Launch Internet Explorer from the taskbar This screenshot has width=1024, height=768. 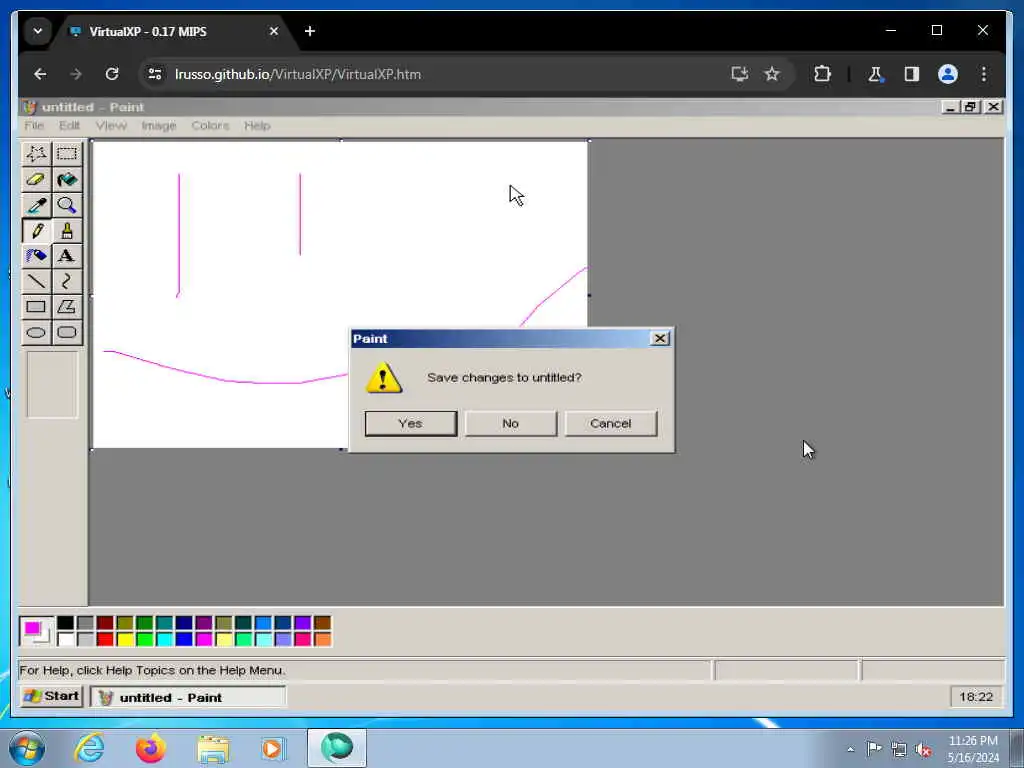[x=89, y=748]
